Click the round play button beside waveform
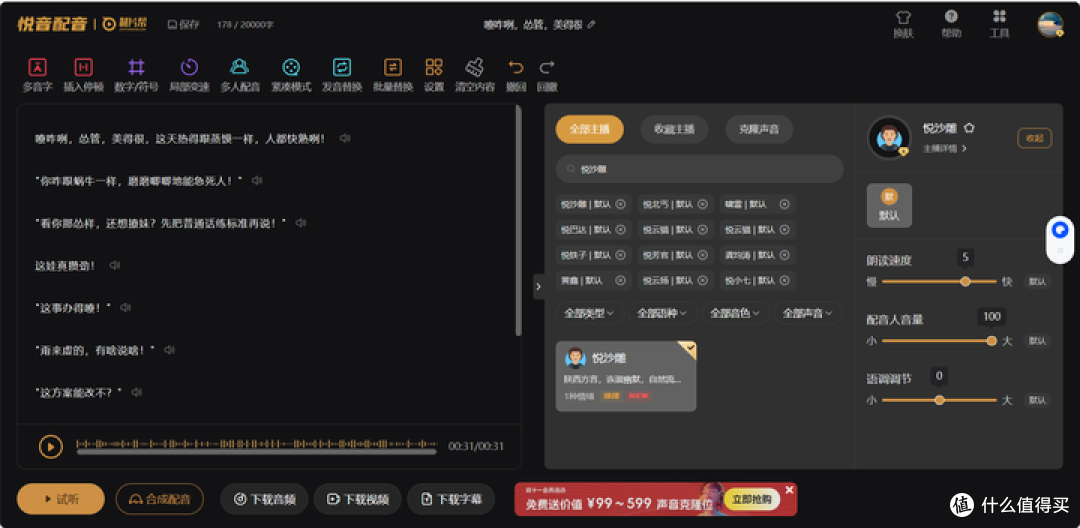Viewport: 1080px width, 528px height. [x=51, y=446]
